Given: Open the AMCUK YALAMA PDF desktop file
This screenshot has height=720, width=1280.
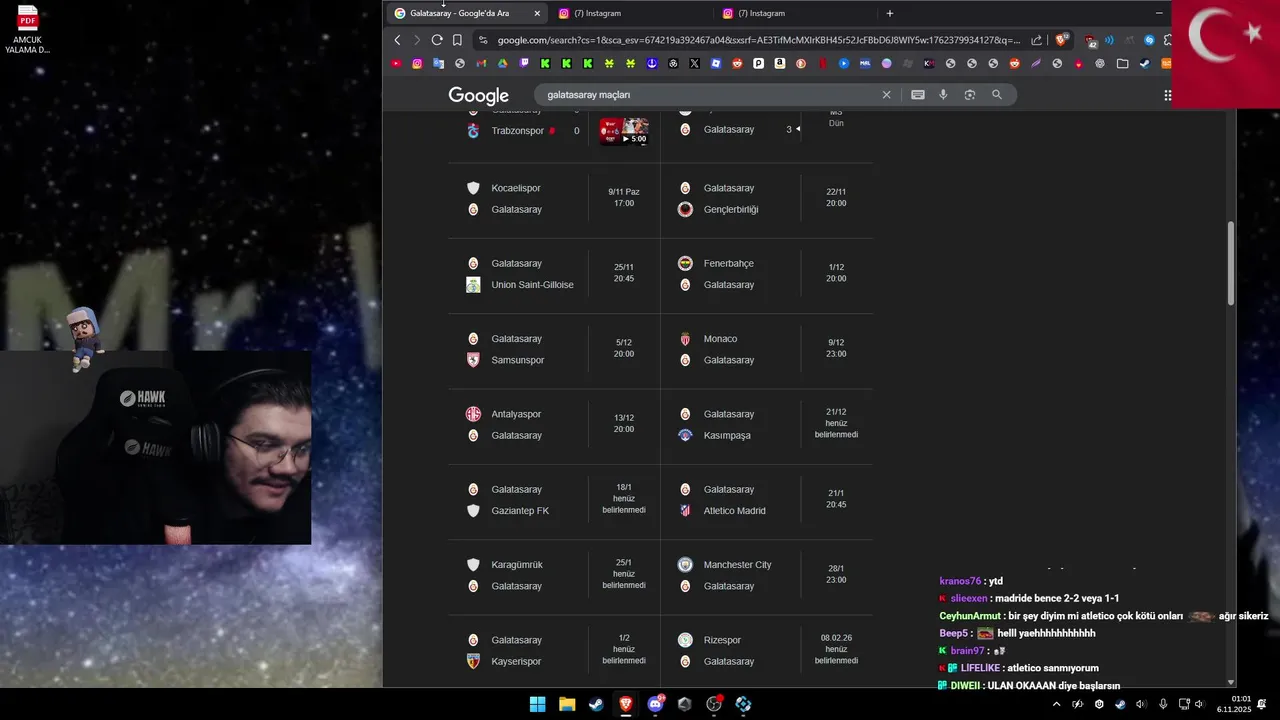Looking at the screenshot, I should click(x=28, y=30).
